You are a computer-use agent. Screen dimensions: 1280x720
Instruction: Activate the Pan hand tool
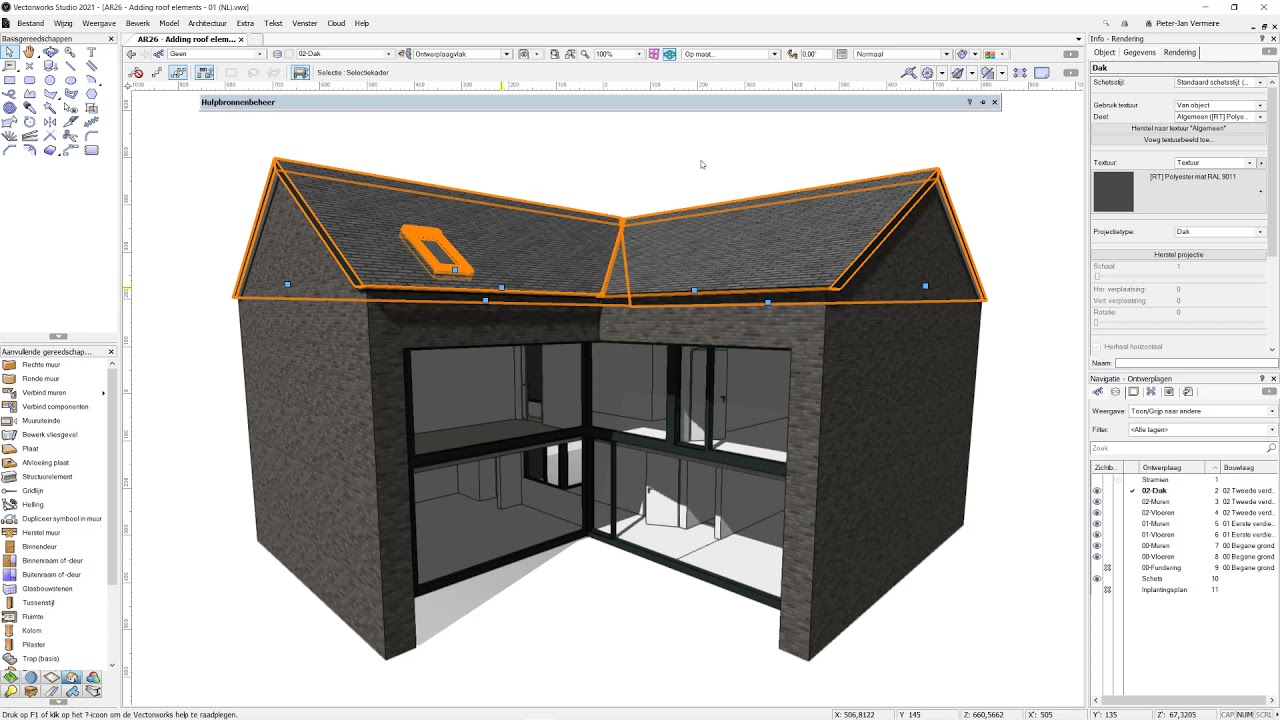tap(29, 51)
